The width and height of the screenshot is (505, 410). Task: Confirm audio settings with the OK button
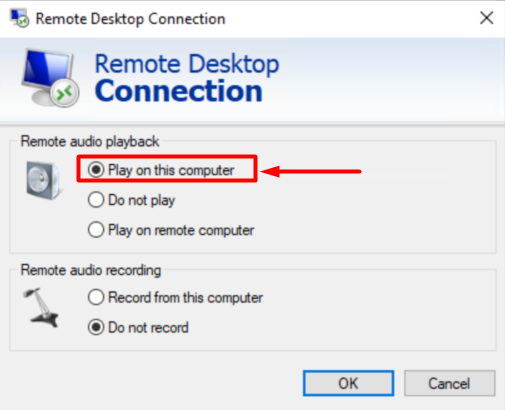(x=348, y=383)
